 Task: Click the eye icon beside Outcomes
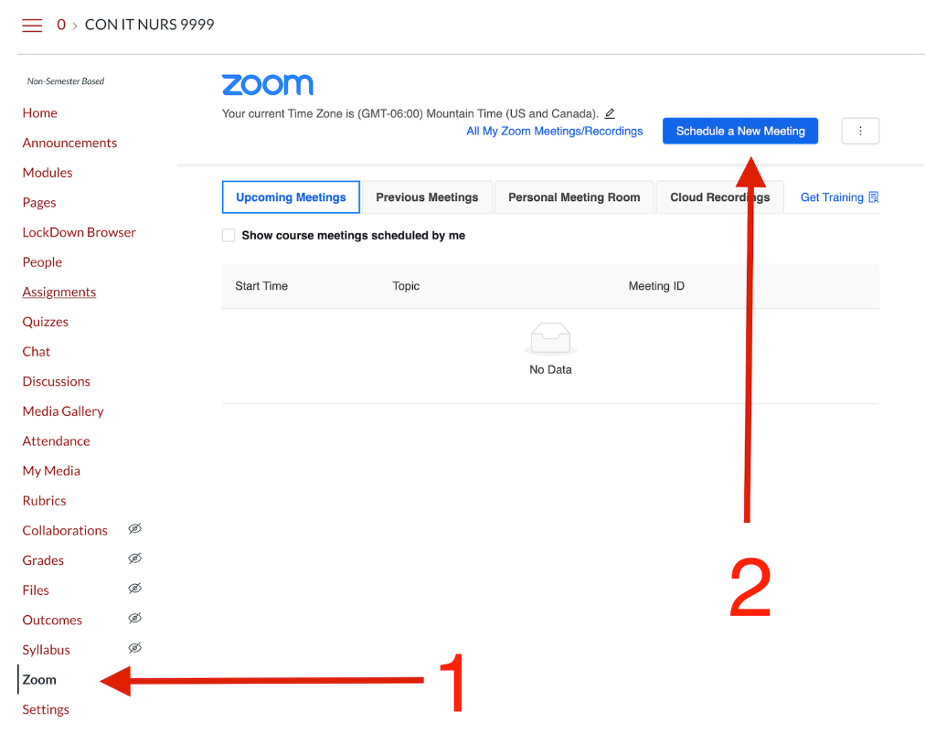tap(135, 619)
